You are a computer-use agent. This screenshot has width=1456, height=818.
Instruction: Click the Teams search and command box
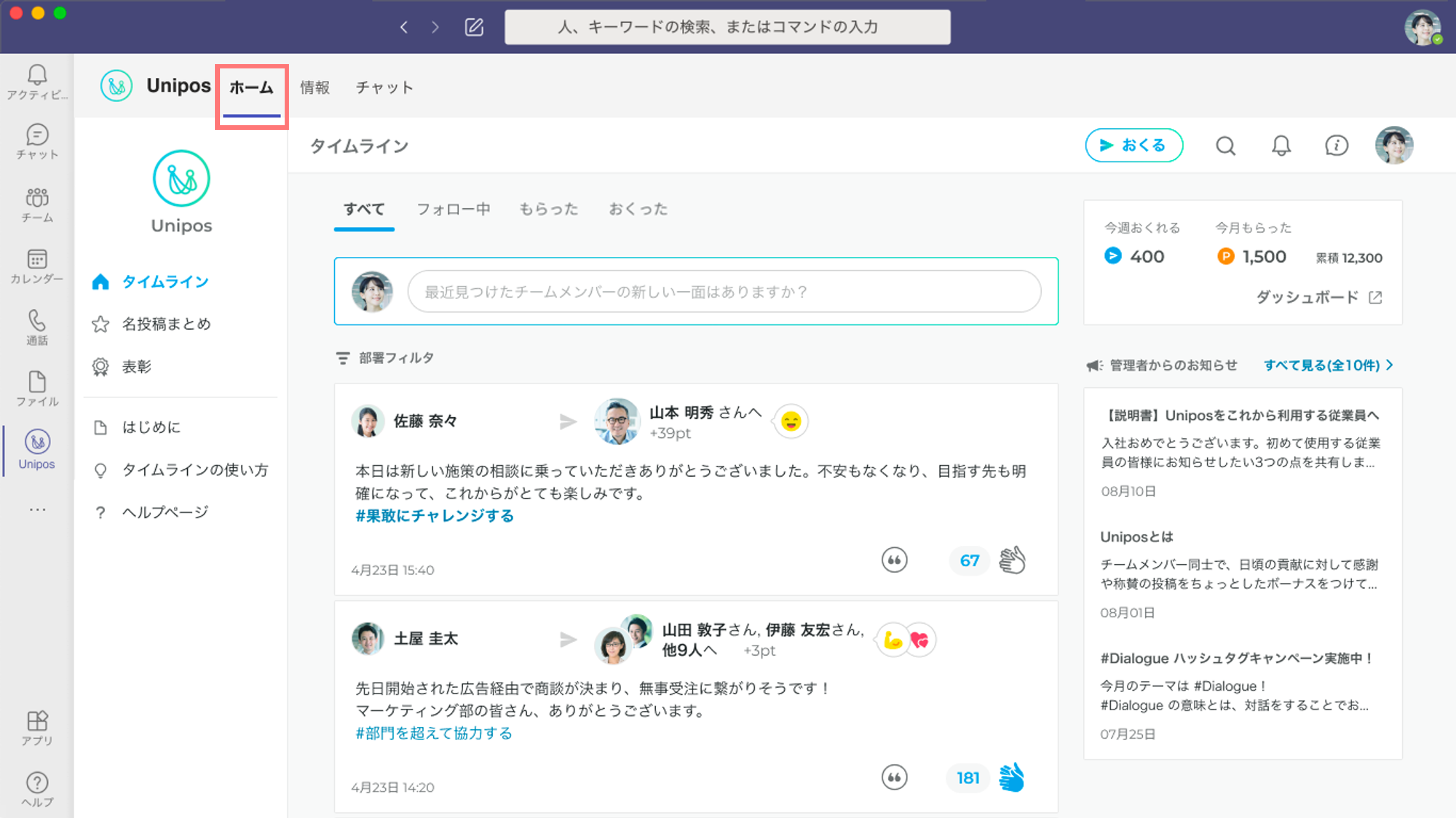tap(727, 27)
